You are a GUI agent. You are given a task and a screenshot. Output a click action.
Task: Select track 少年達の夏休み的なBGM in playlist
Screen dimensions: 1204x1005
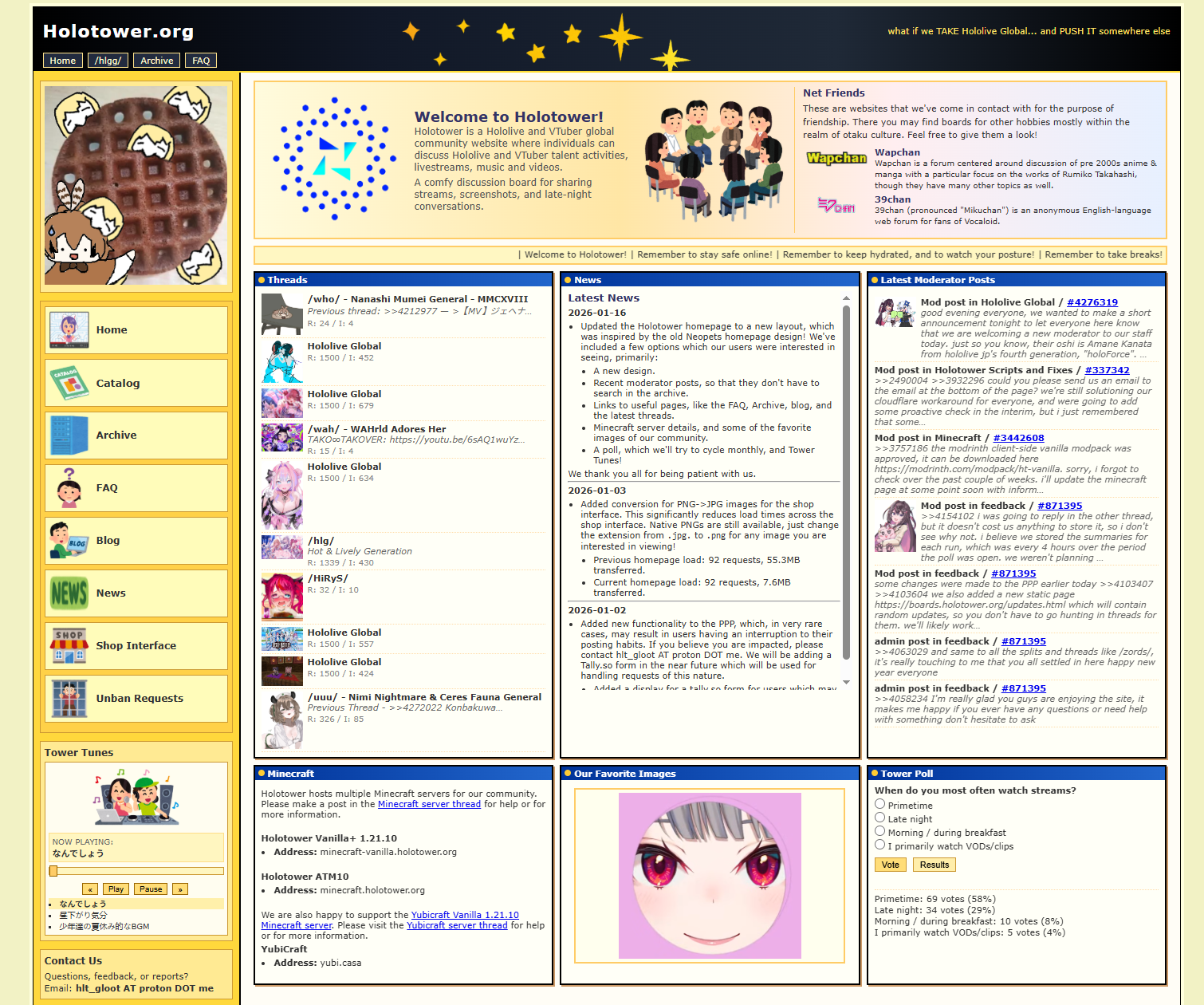pyautogui.click(x=104, y=926)
